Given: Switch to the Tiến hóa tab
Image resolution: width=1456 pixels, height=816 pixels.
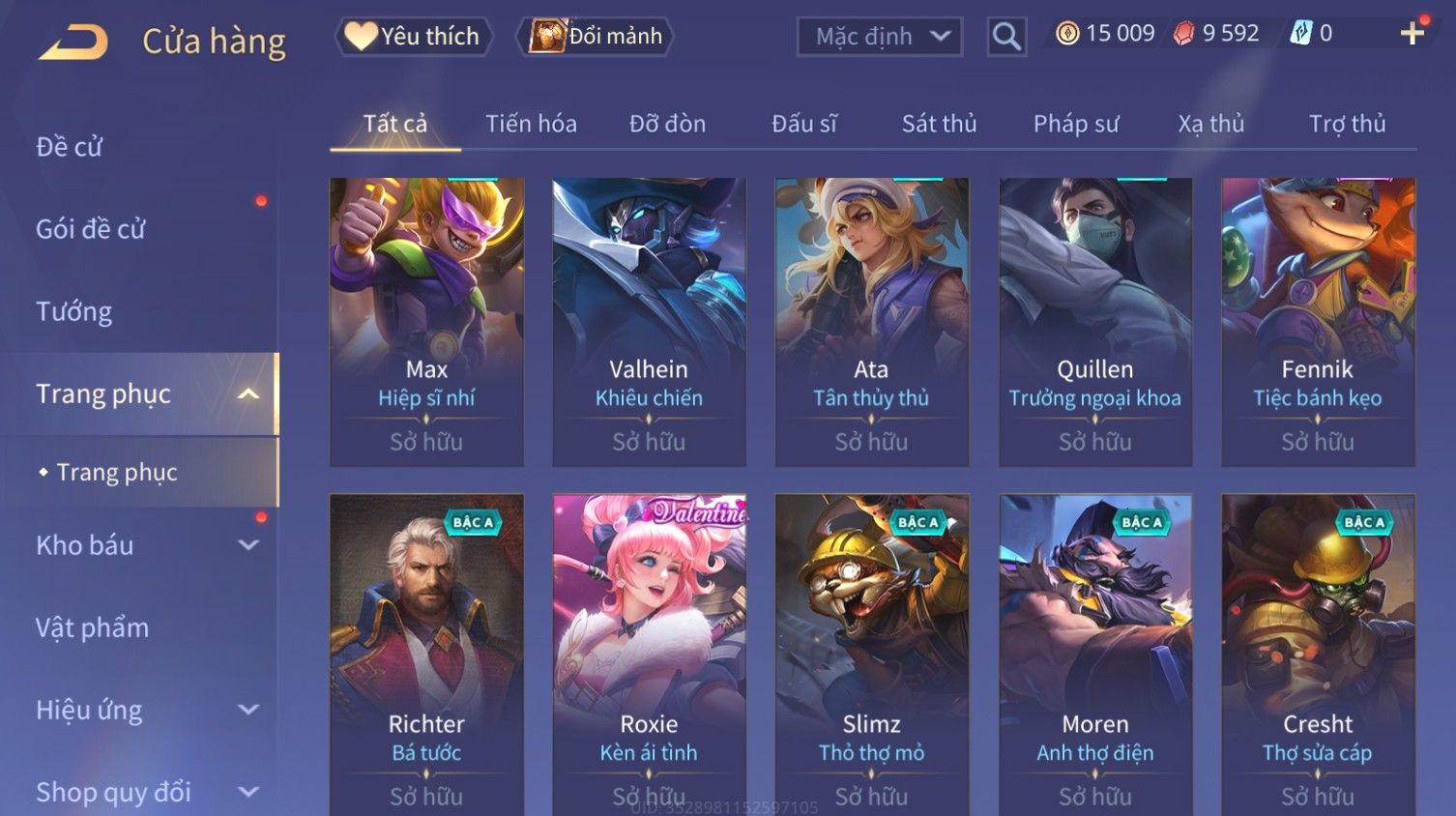Looking at the screenshot, I should 531,124.
